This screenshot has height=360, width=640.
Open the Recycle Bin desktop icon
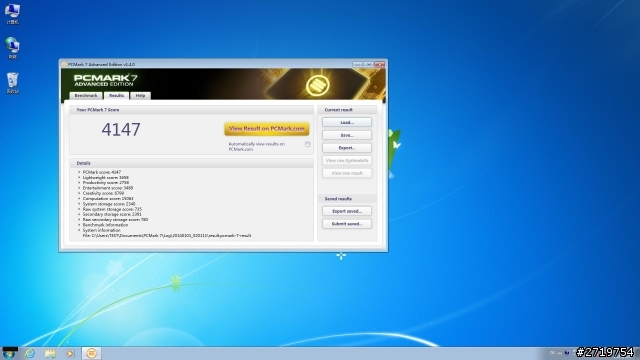click(12, 83)
